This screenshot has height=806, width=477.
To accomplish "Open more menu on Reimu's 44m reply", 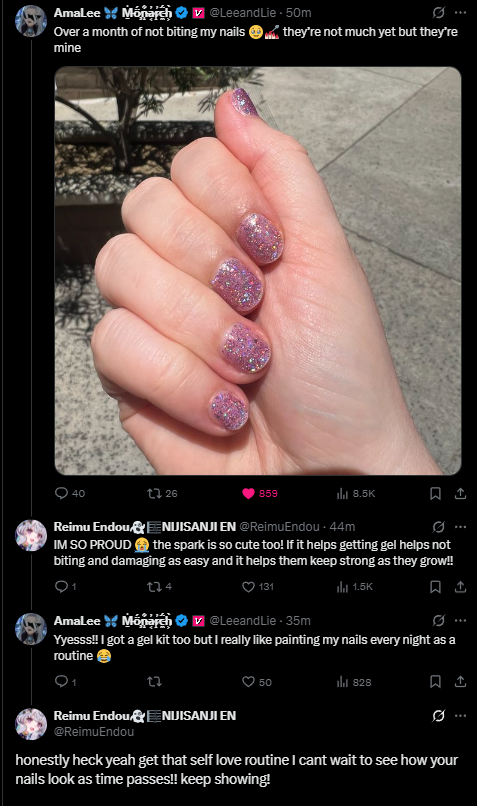I will pos(461,526).
